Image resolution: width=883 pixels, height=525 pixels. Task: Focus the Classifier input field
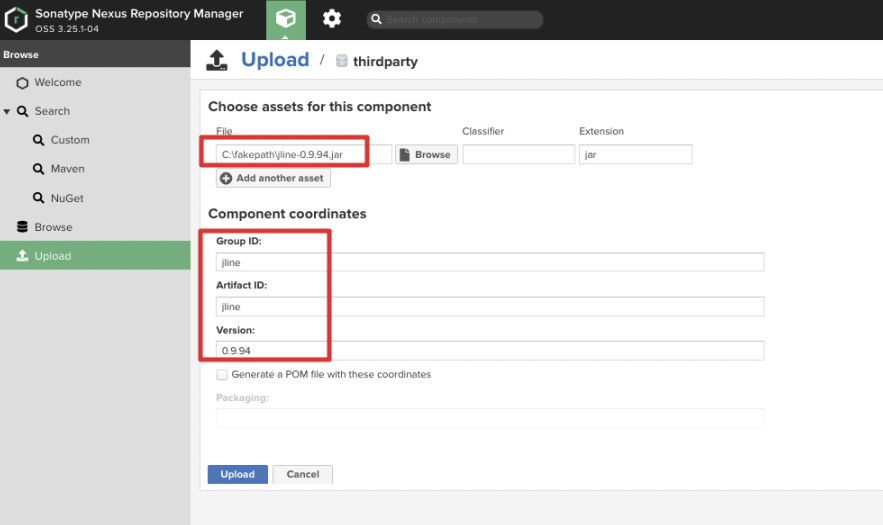coord(519,154)
